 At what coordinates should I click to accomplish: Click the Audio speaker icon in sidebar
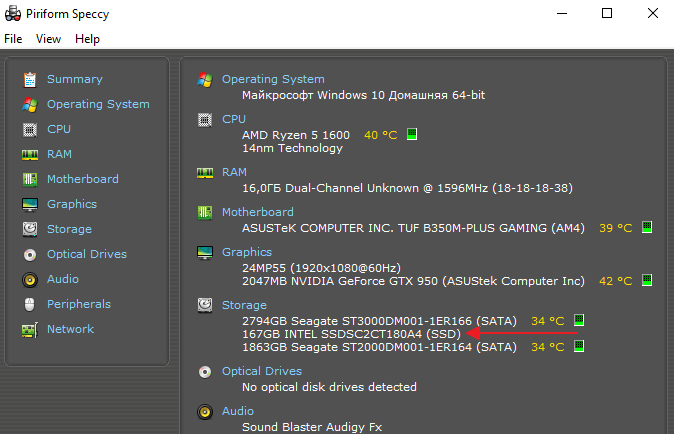point(29,279)
